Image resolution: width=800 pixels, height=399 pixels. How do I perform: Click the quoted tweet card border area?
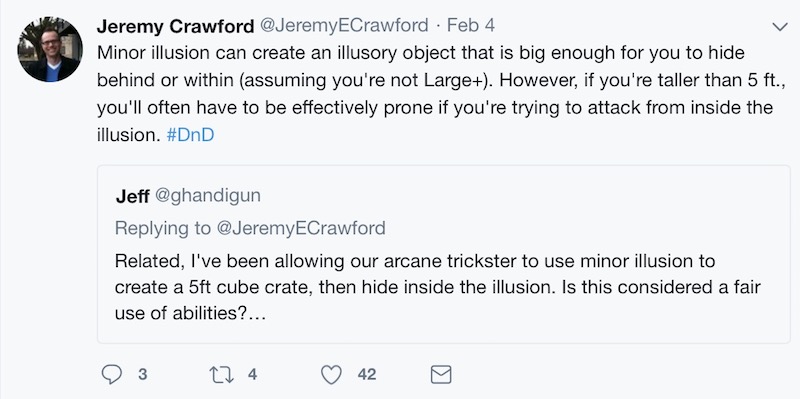pos(443,254)
